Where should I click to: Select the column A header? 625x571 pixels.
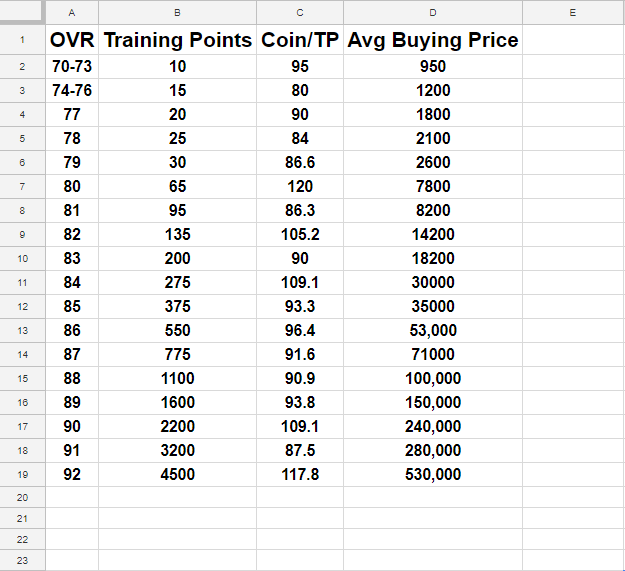pos(72,12)
